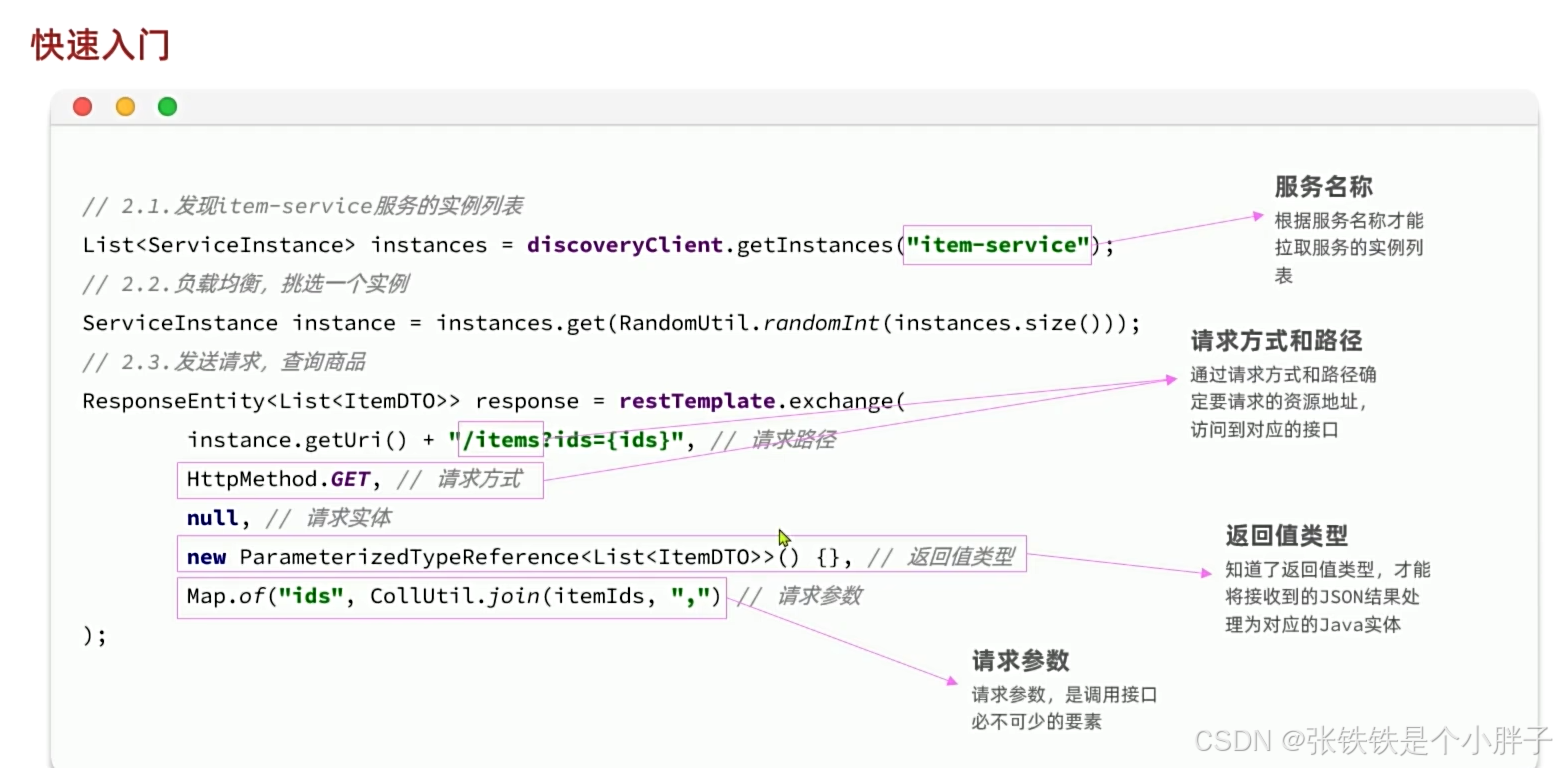This screenshot has height=768, width=1557.
Task: Click the comment 请求方式
Action: (458, 479)
